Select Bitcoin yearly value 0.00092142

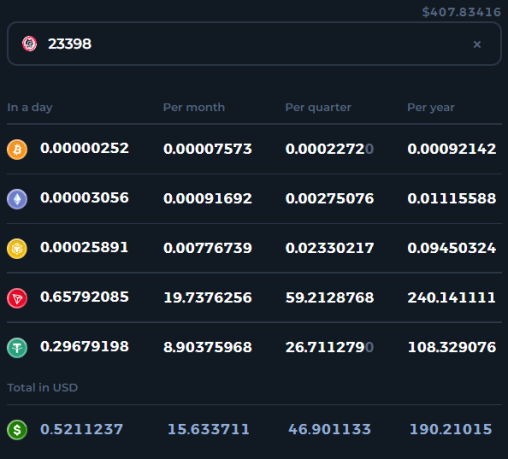click(x=452, y=149)
